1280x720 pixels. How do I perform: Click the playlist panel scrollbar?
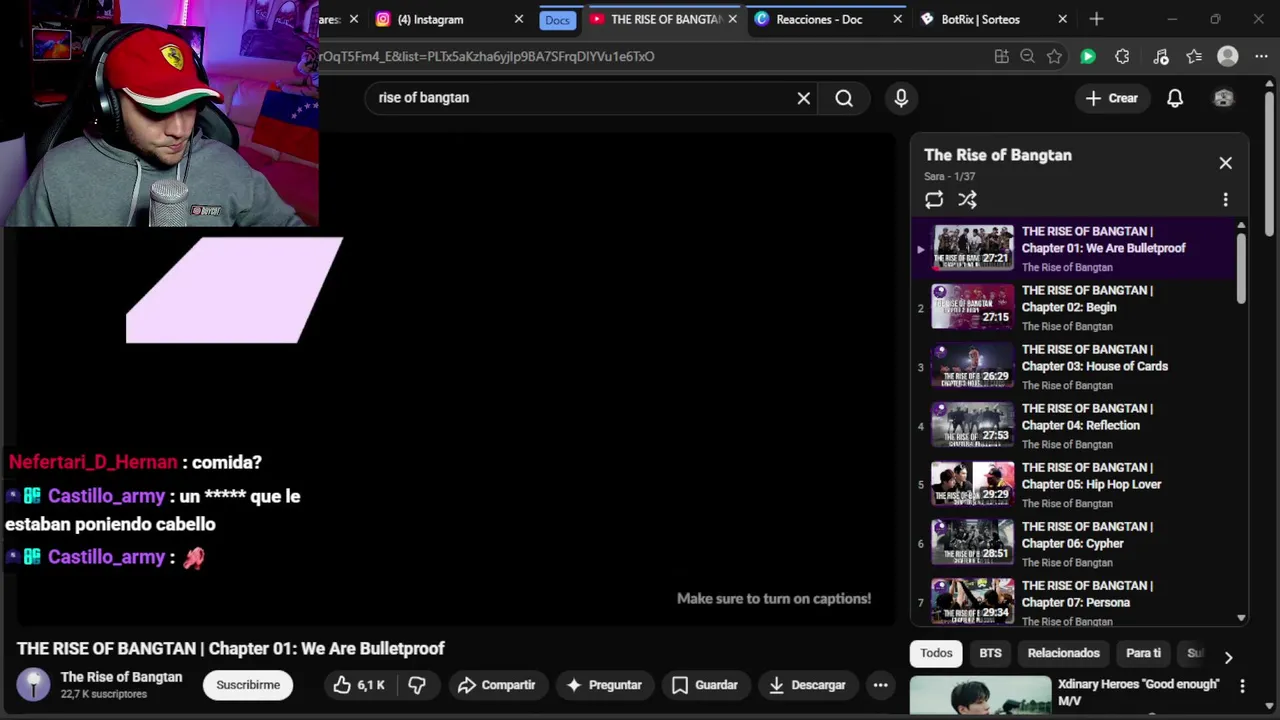[x=1241, y=268]
